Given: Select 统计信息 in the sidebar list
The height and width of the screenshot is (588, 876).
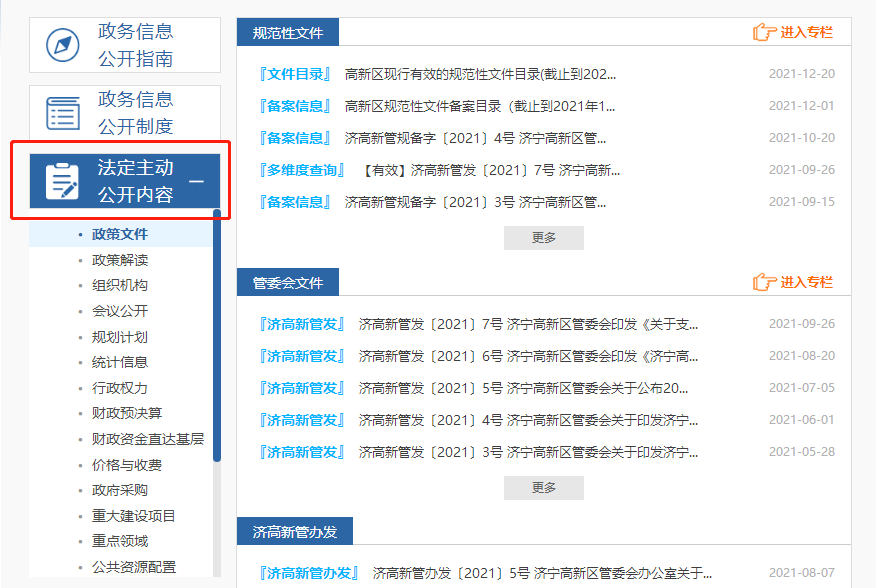Looking at the screenshot, I should pos(120,362).
